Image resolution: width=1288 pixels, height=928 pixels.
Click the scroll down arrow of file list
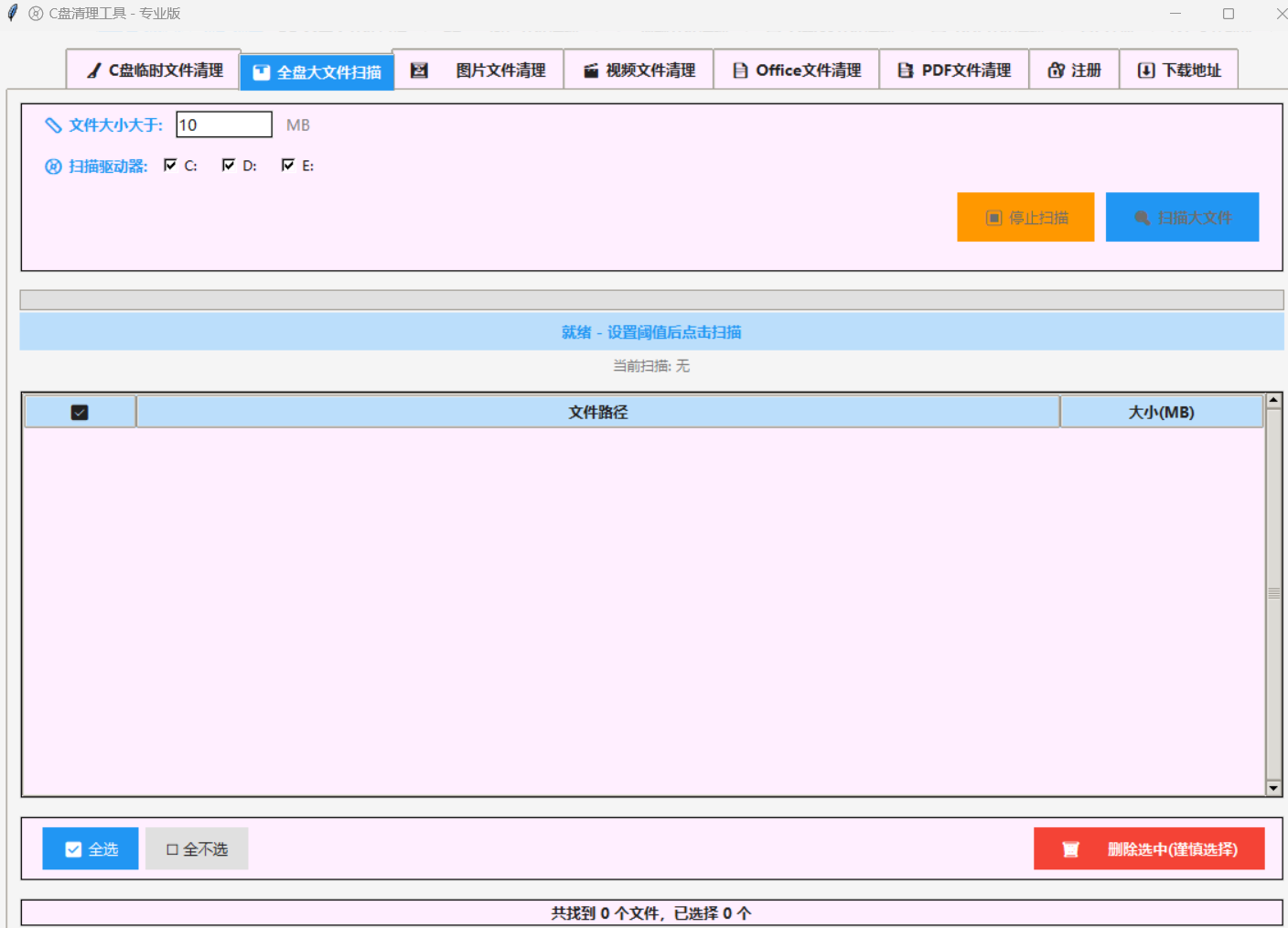coord(1272,788)
